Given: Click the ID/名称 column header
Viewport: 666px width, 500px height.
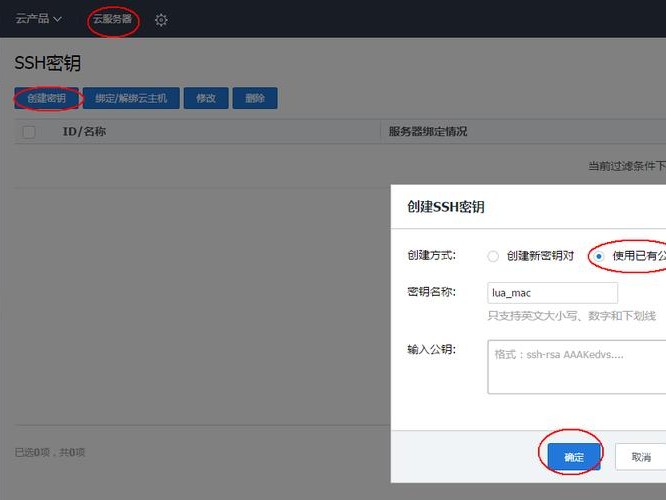Looking at the screenshot, I should 85,131.
